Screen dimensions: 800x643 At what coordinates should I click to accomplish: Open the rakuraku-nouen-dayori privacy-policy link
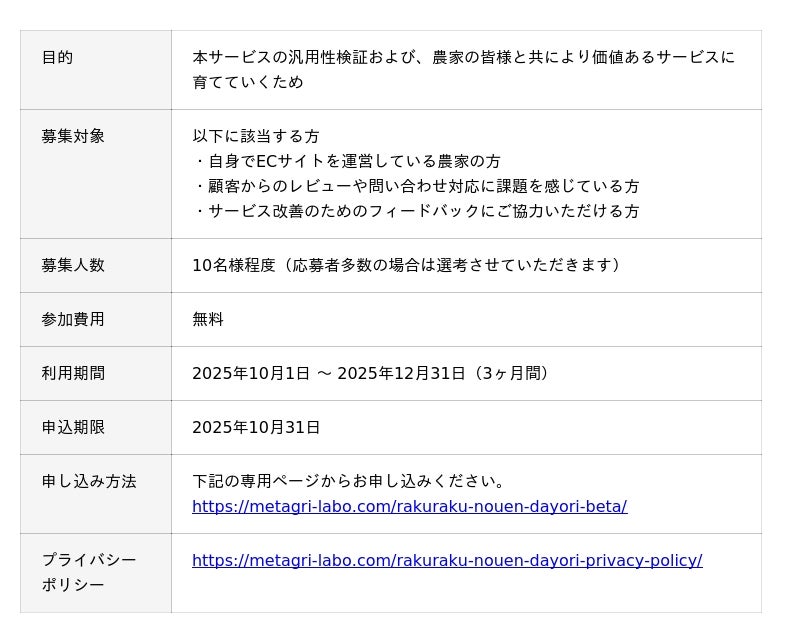point(447,561)
